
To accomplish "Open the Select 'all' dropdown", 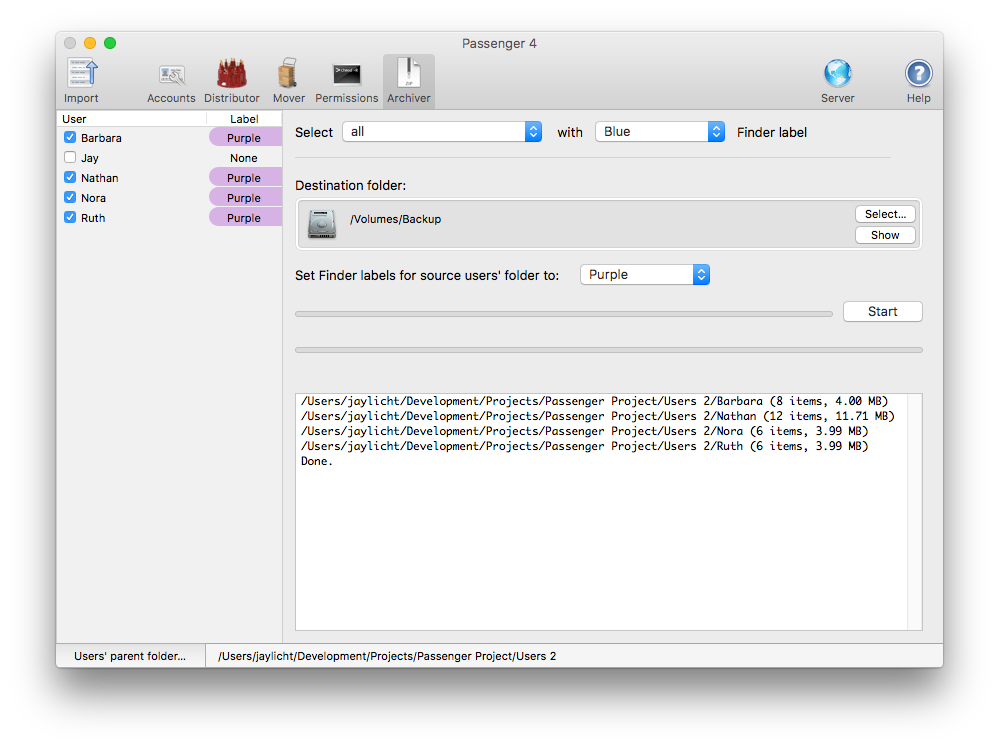I will pos(442,132).
